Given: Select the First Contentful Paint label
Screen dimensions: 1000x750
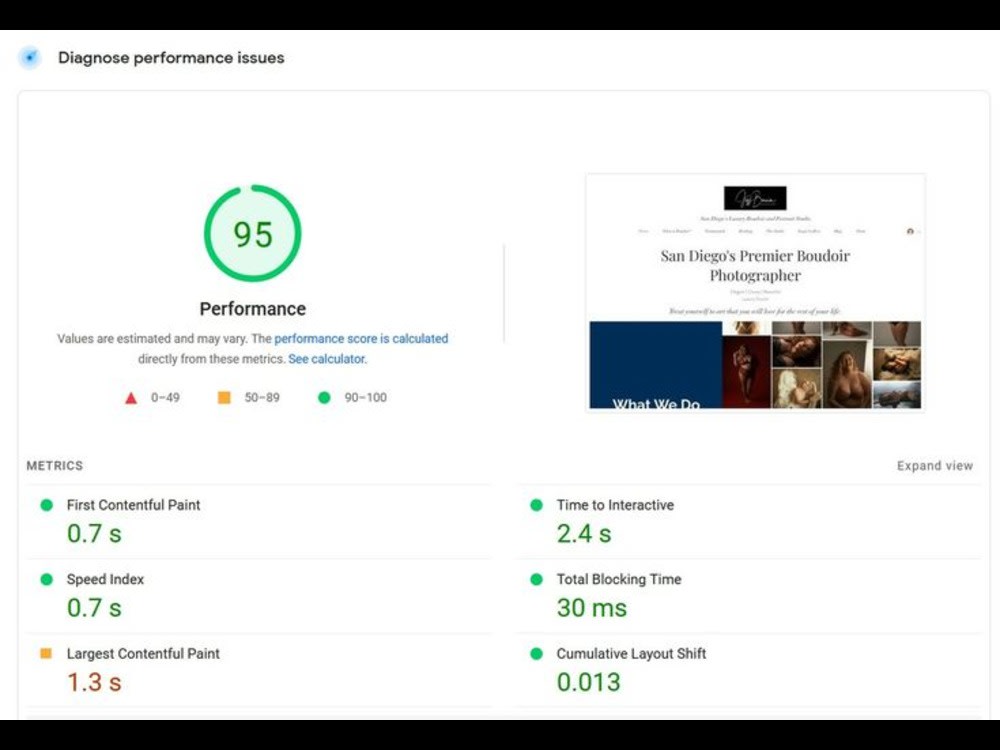Looking at the screenshot, I should [133, 505].
